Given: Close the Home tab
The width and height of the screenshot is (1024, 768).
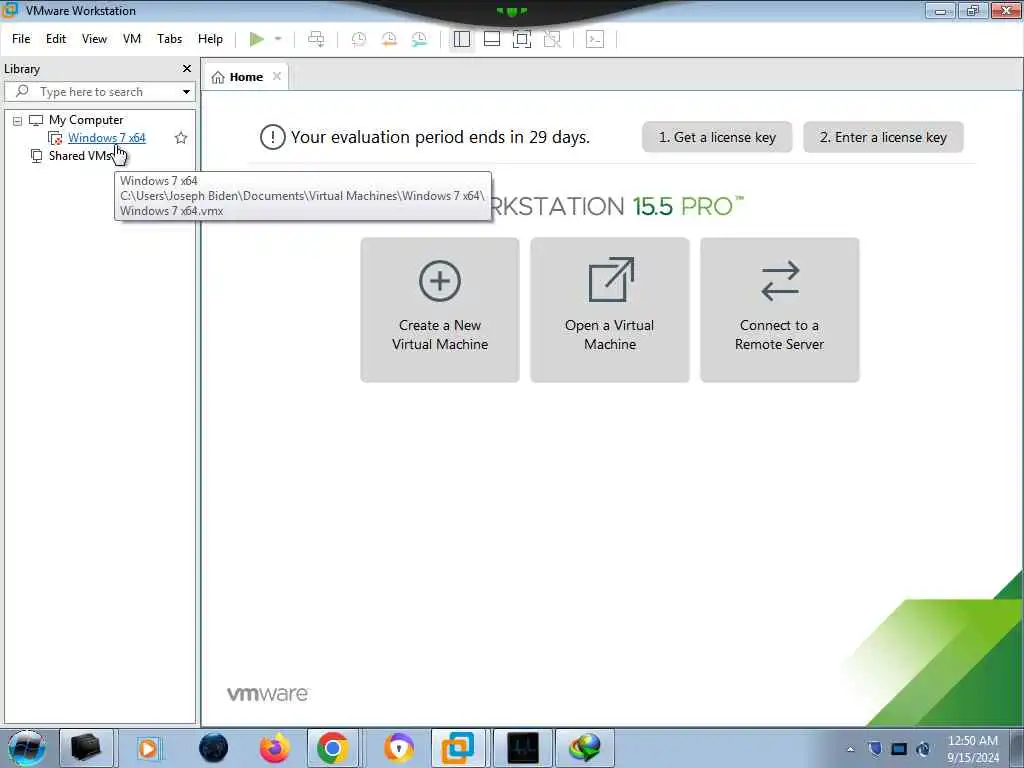Looking at the screenshot, I should (x=277, y=76).
